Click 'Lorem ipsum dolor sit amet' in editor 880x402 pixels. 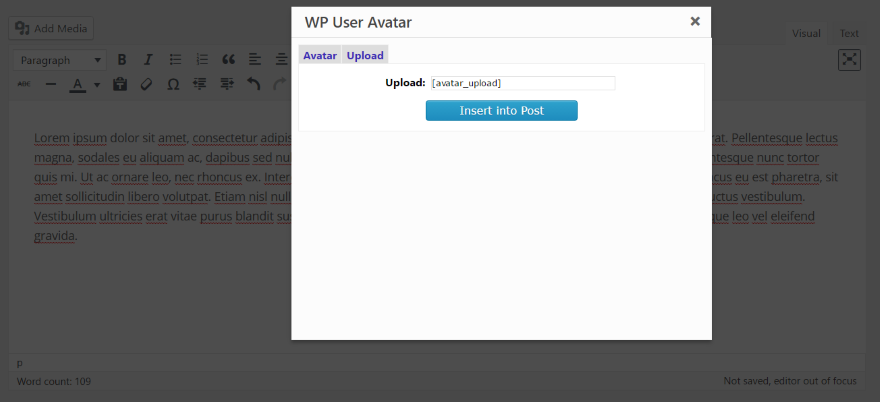[112, 138]
